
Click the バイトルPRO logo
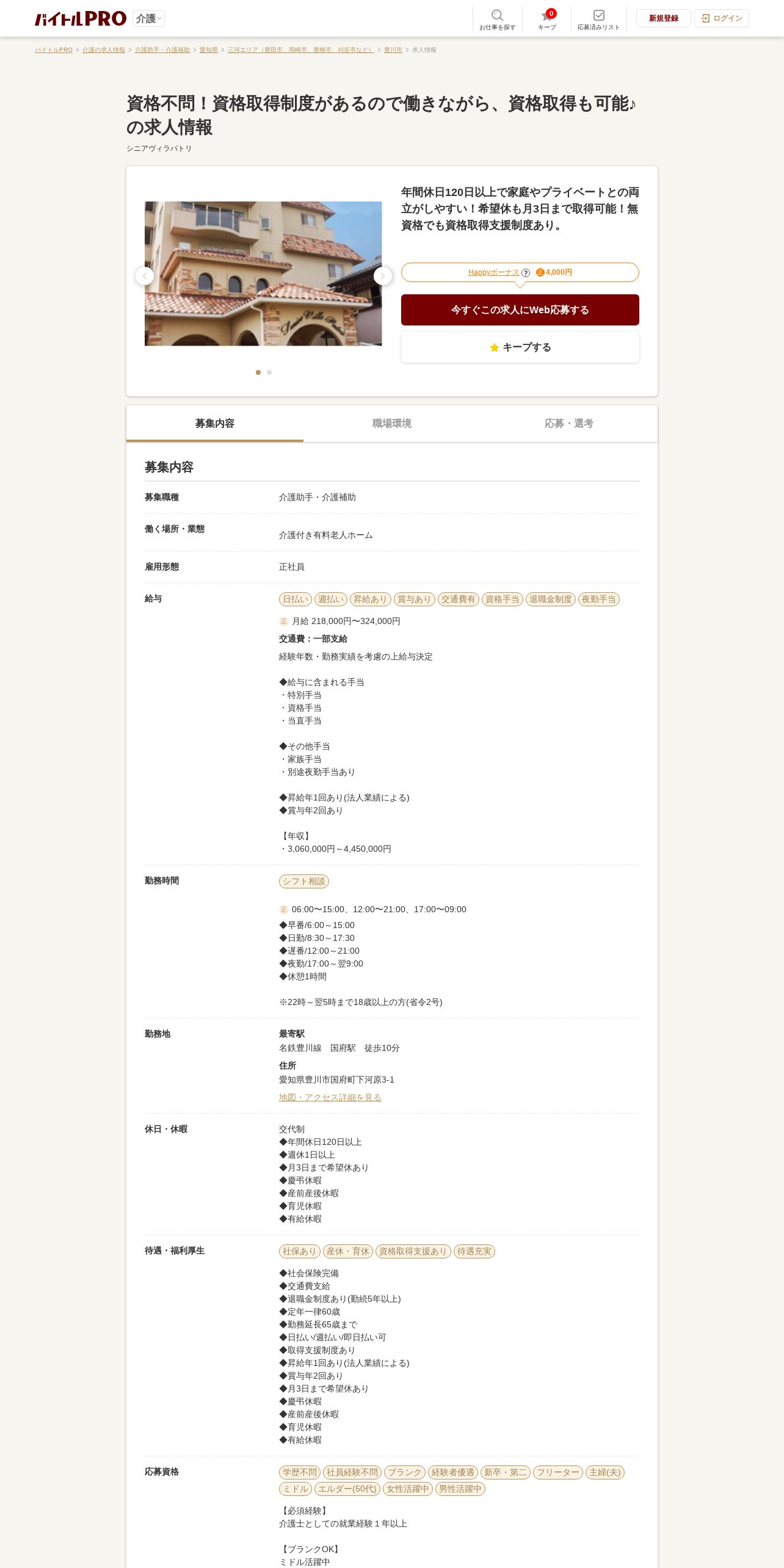(x=81, y=18)
